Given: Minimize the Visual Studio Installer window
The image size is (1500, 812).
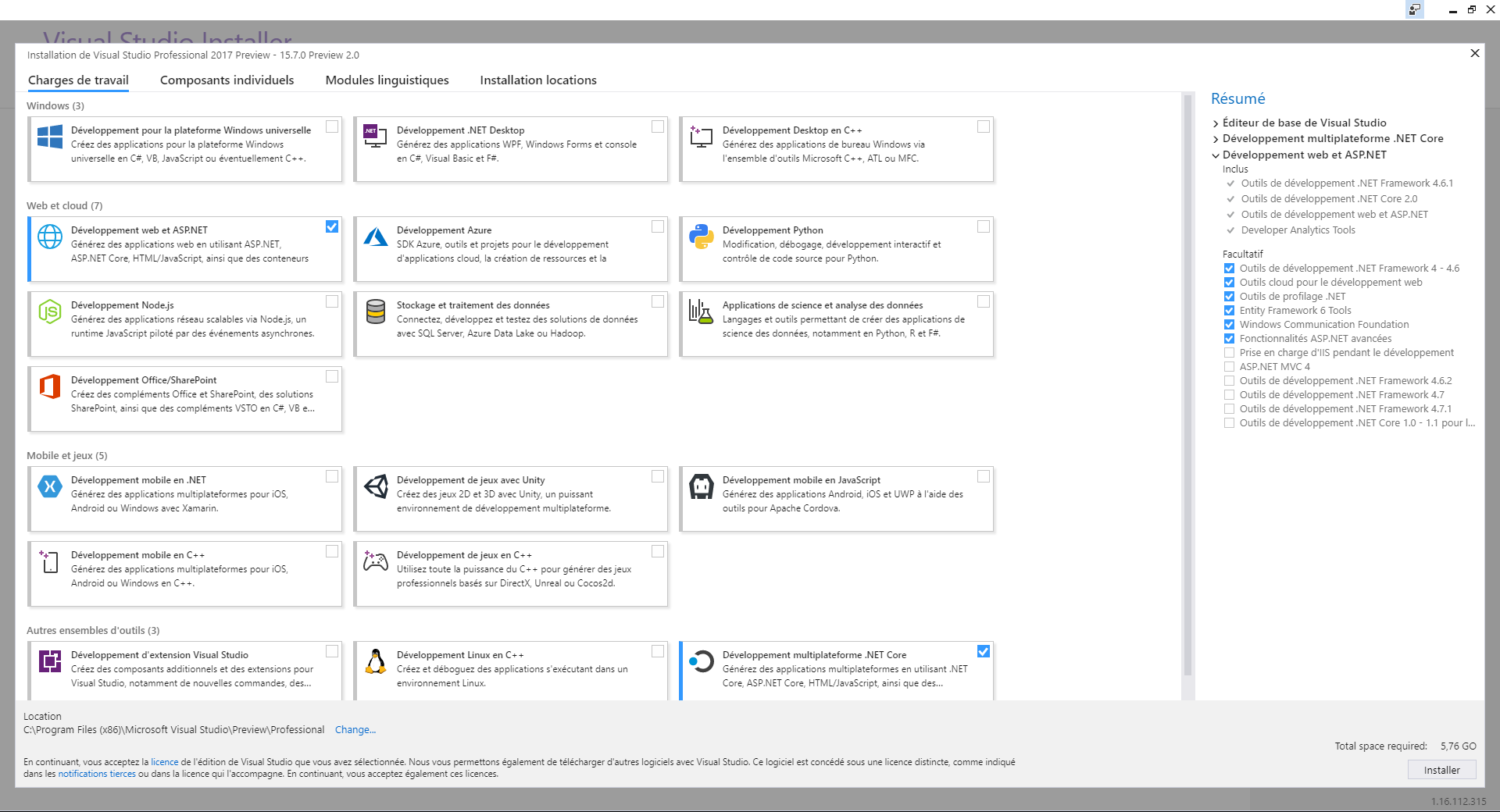Looking at the screenshot, I should pos(1452,10).
